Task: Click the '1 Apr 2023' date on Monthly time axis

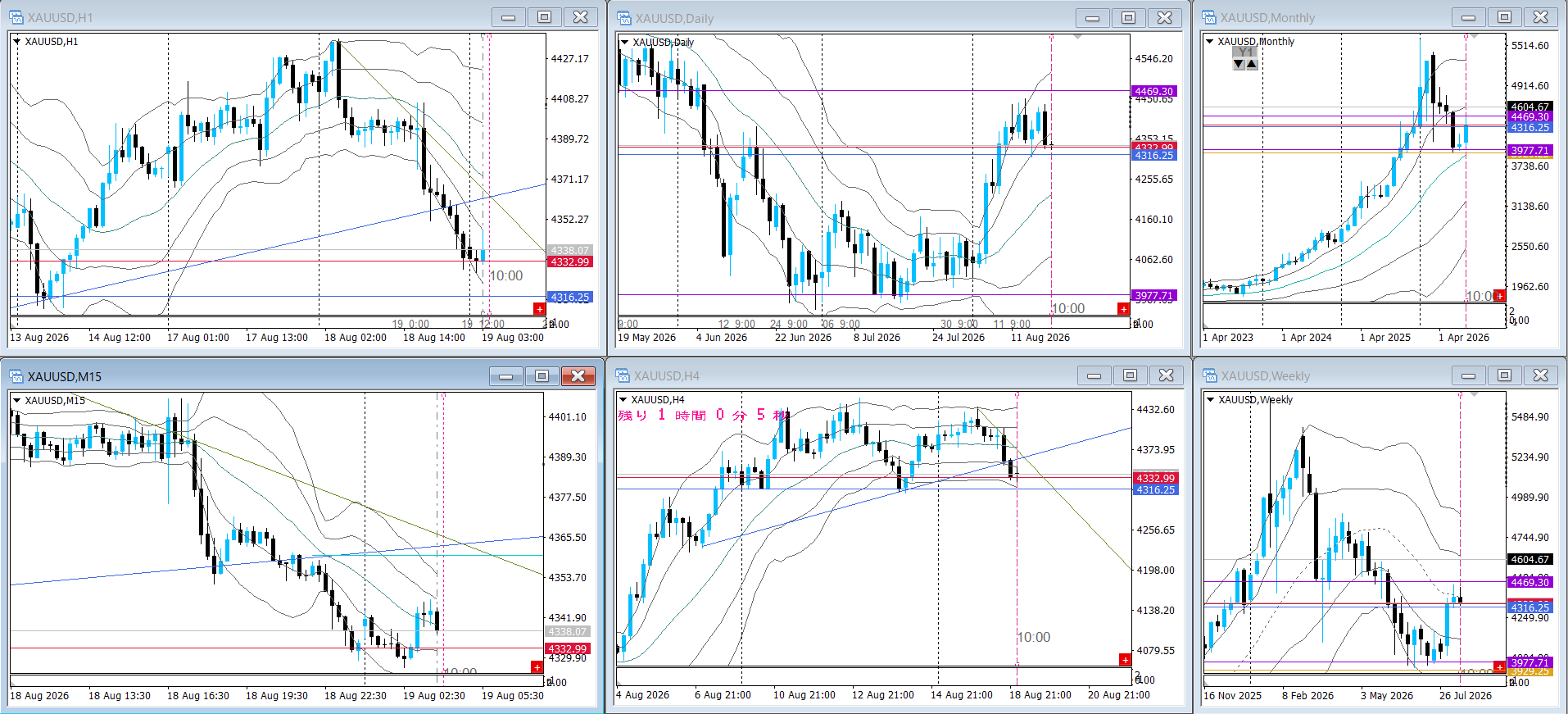Action: [1228, 338]
